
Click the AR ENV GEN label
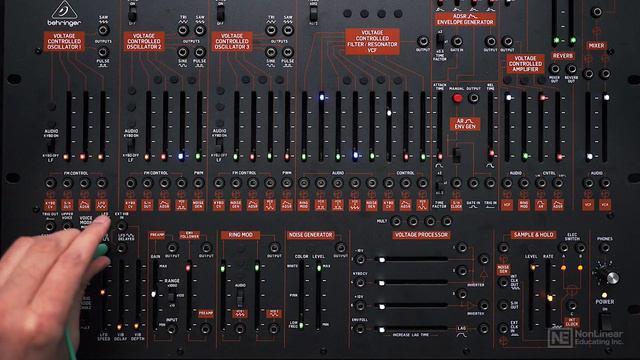[x=465, y=124]
